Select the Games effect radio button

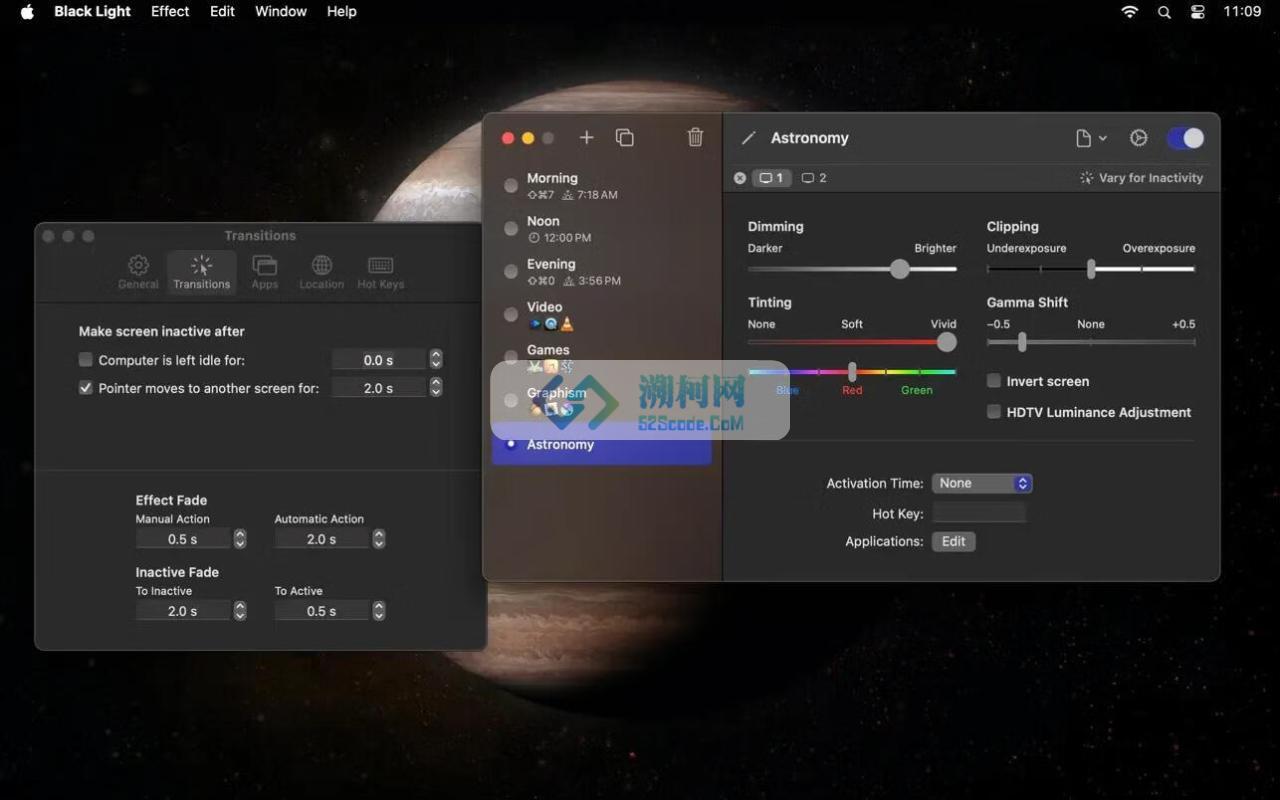pos(511,357)
